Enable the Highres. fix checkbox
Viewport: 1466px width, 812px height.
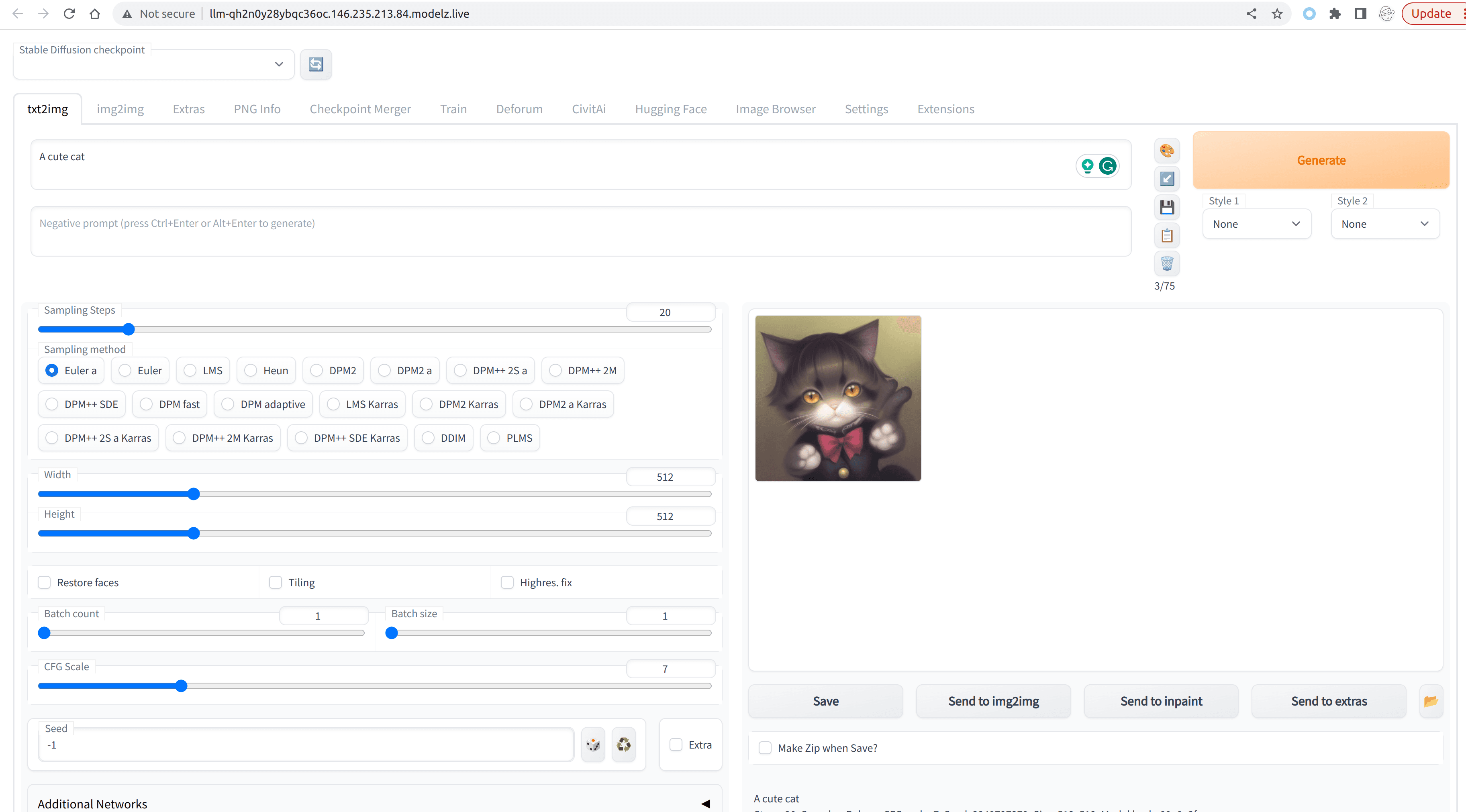pyautogui.click(x=507, y=583)
